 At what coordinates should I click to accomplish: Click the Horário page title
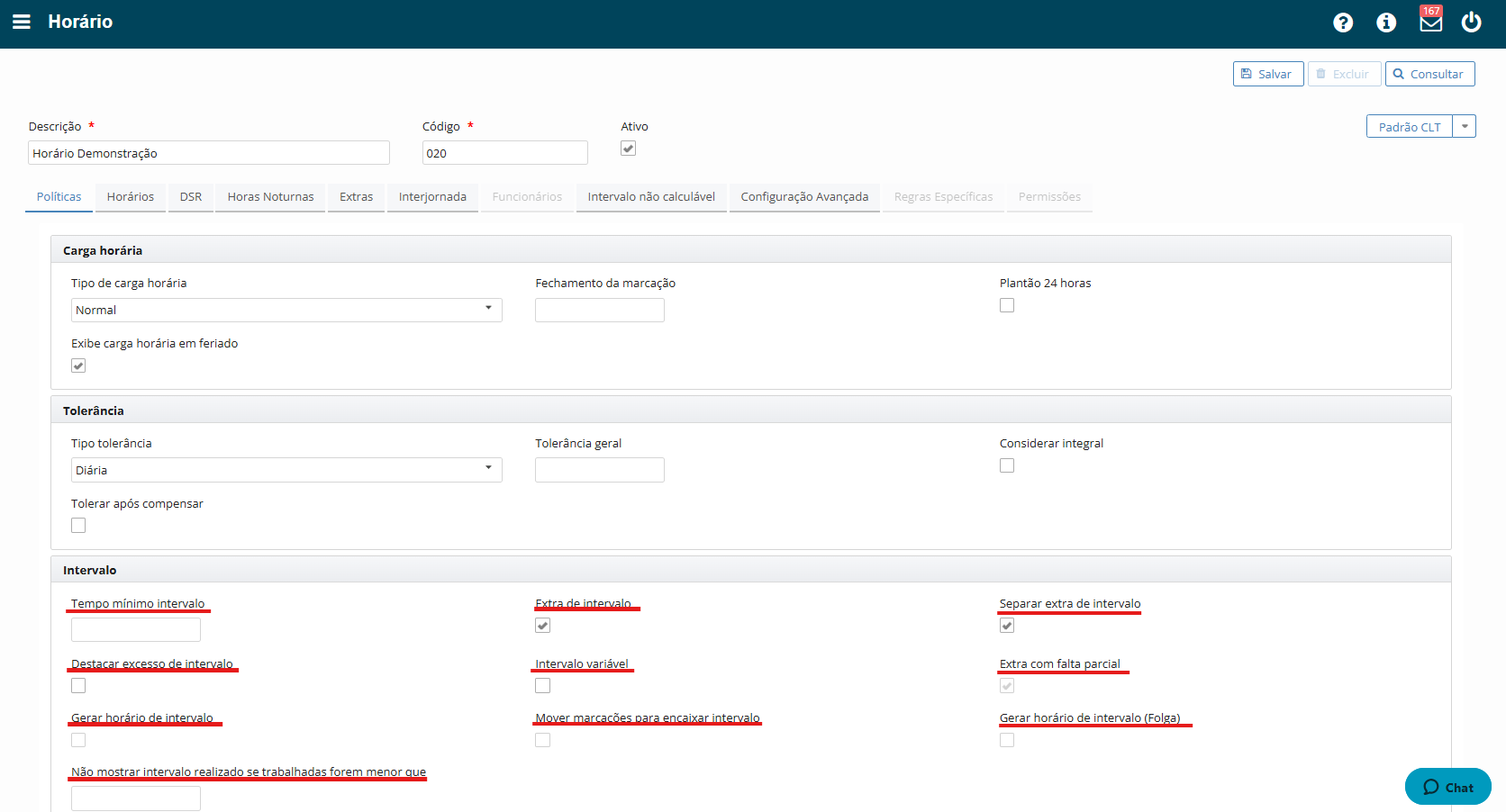pos(80,22)
